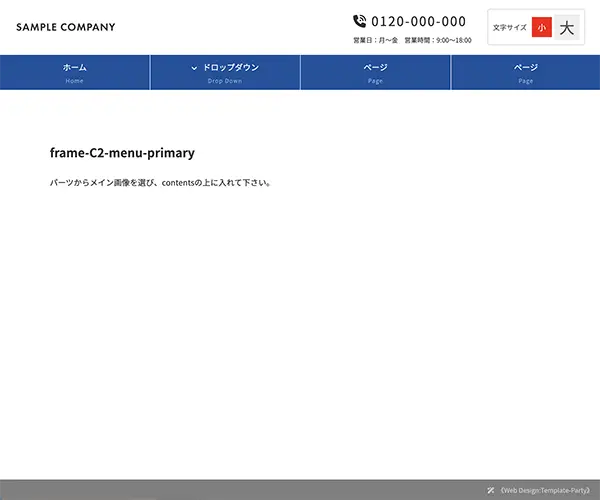Switch font size to large (大)
The image size is (600, 500).
[x=567, y=28]
